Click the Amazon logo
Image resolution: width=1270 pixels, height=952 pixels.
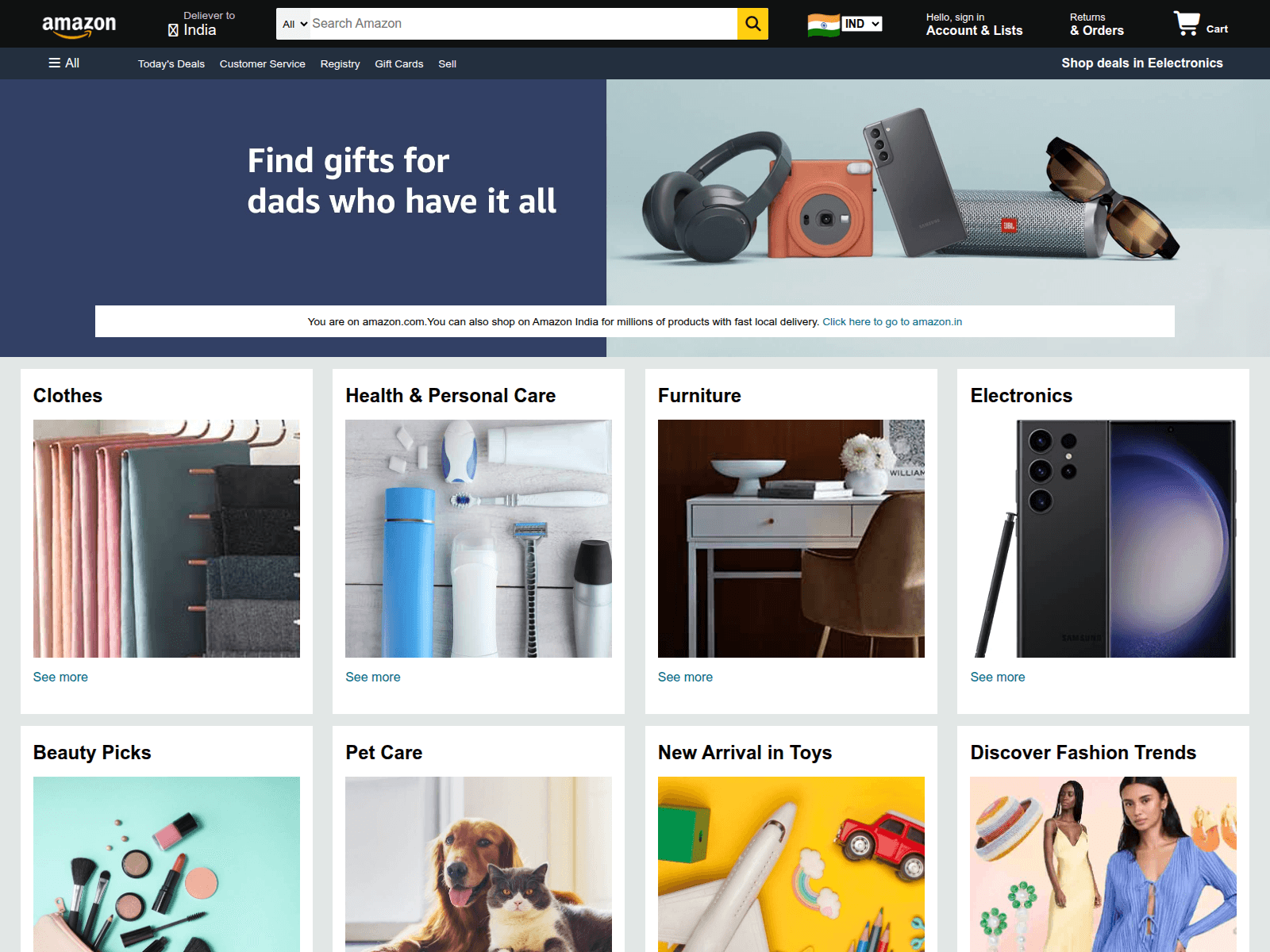point(79,26)
